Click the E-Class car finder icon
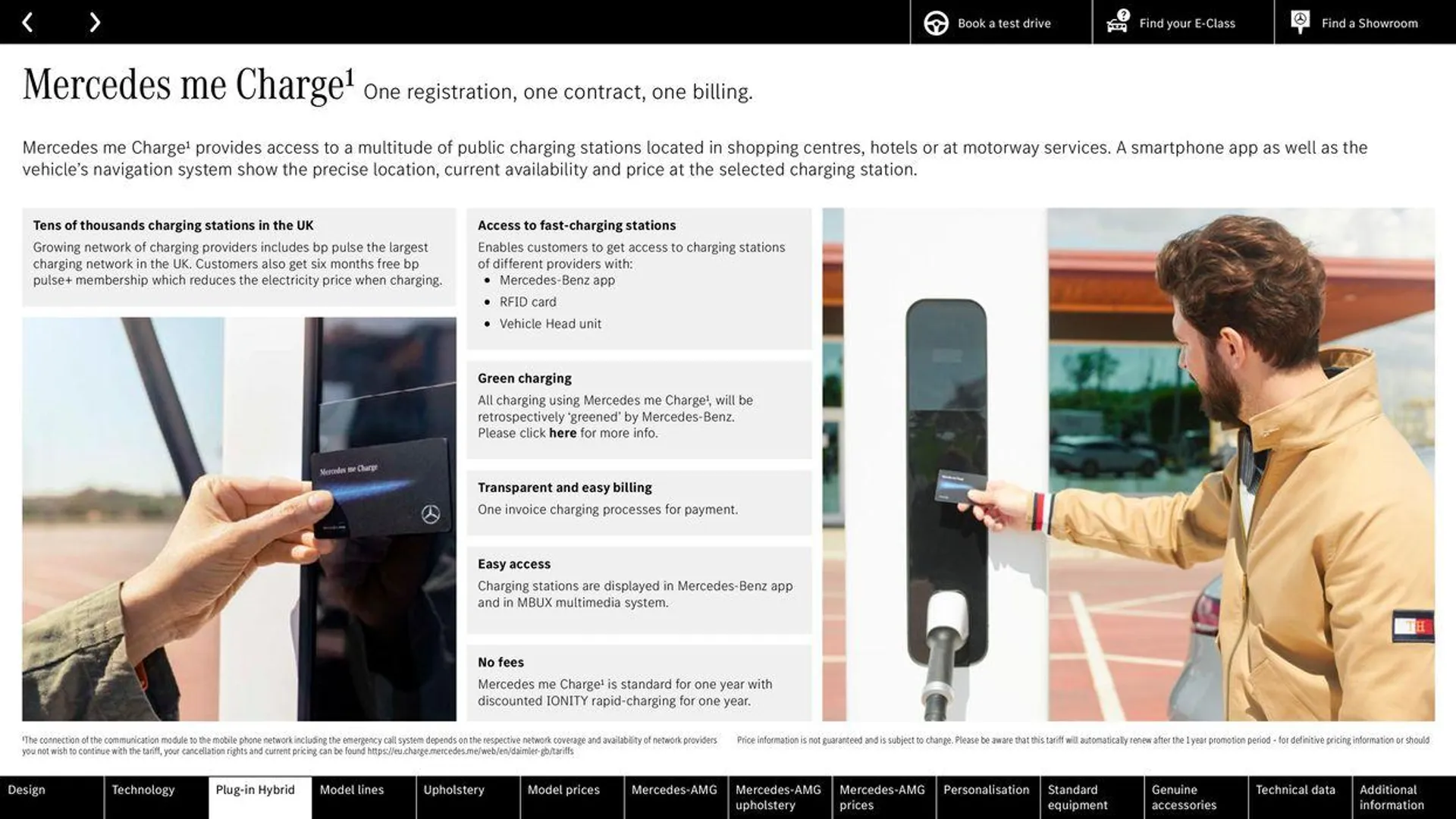Image resolution: width=1456 pixels, height=819 pixels. tap(1117, 22)
